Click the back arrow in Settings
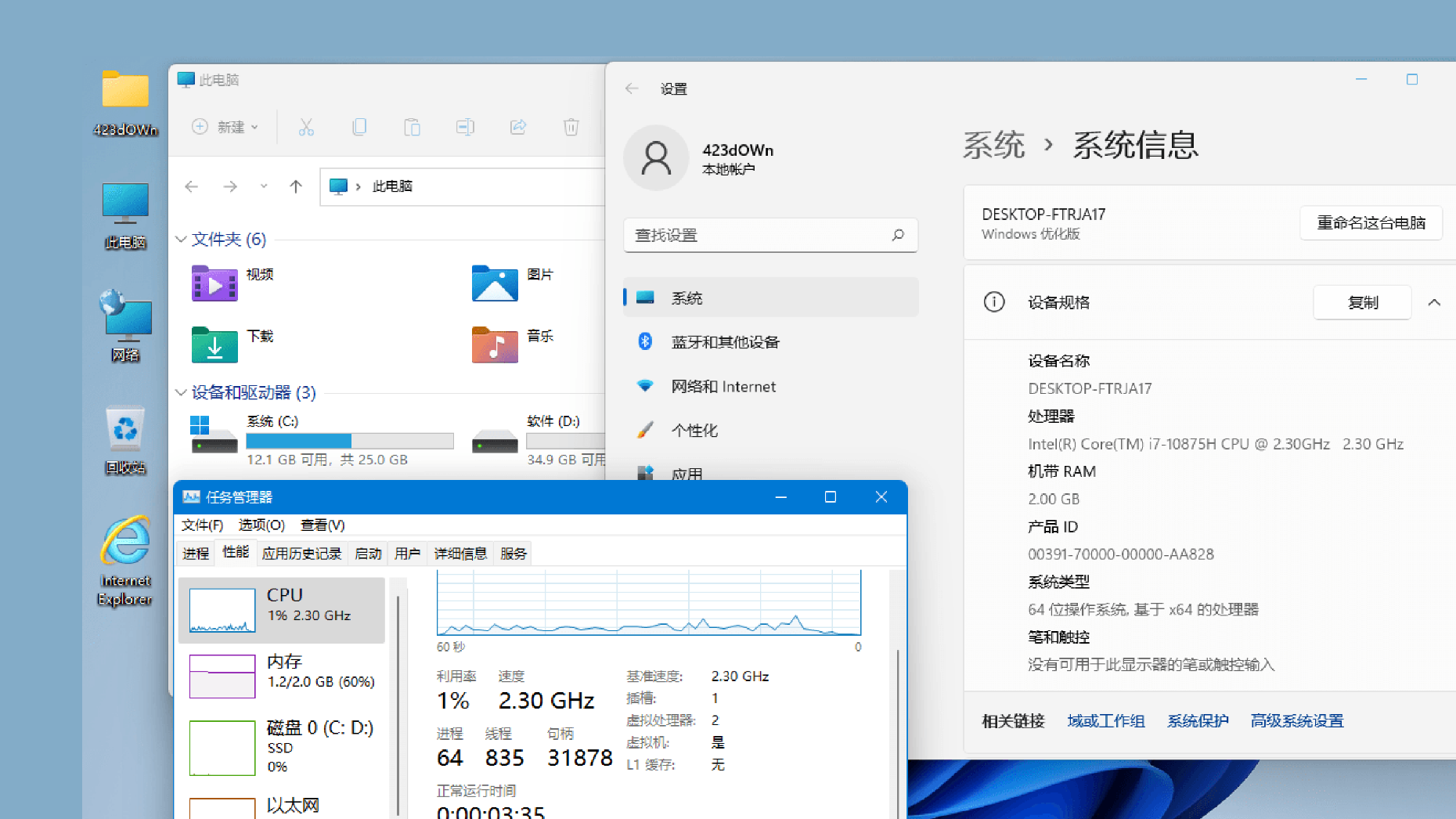The image size is (1456, 819). [631, 88]
